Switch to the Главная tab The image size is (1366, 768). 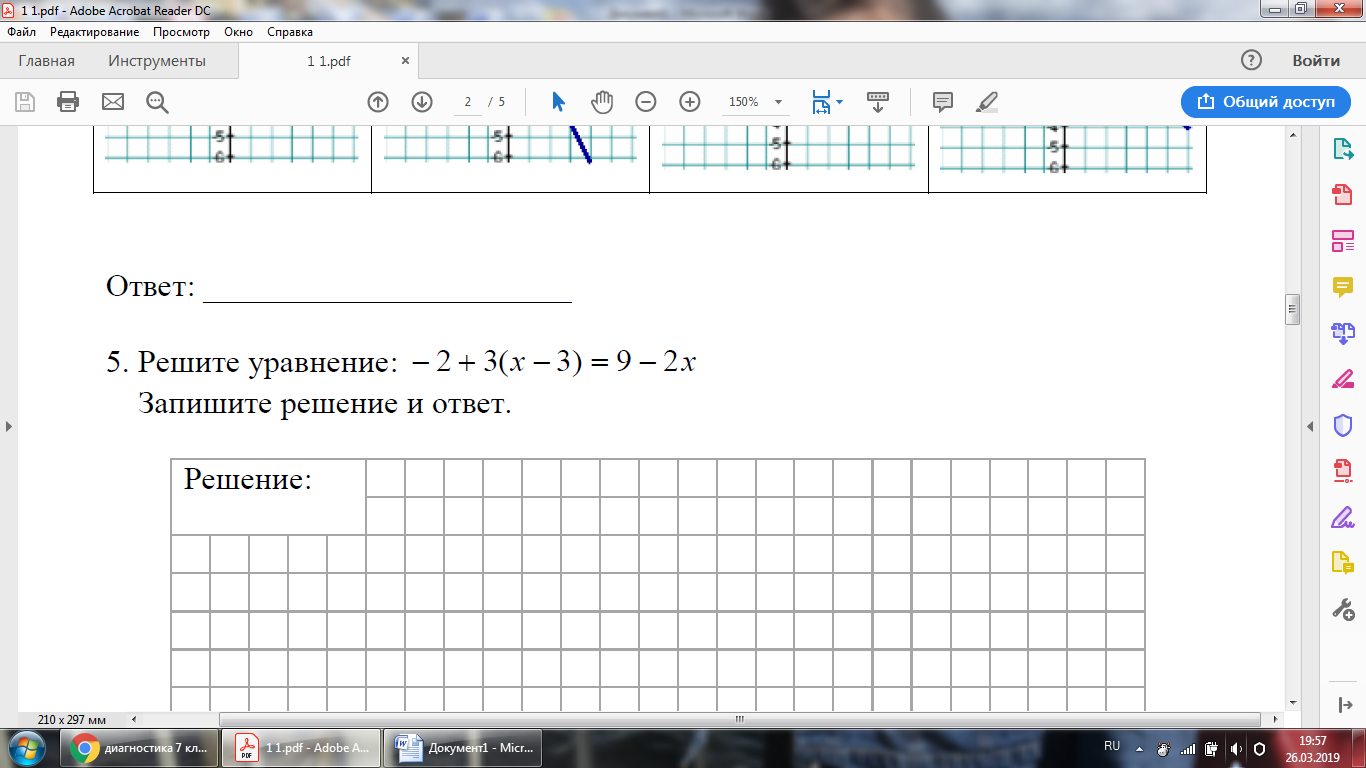click(46, 61)
